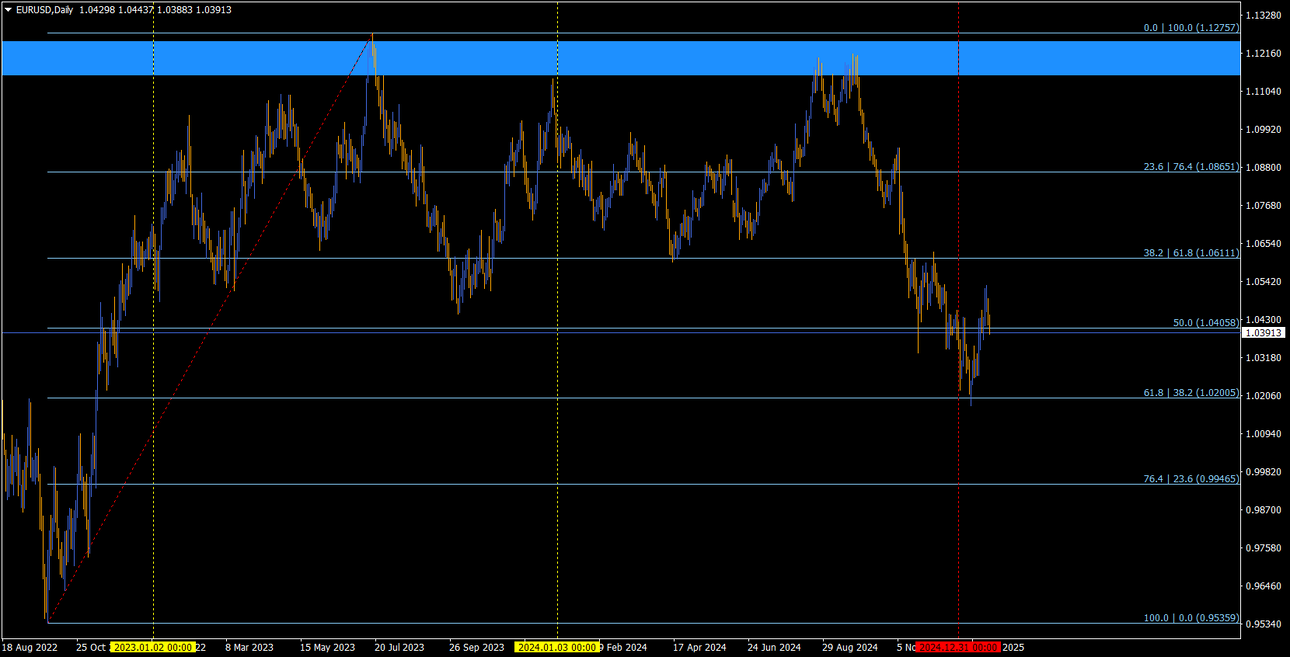
Task: Click the 61.8 | 38.2 (1.02005) Fibonacci label
Action: coord(1191,393)
